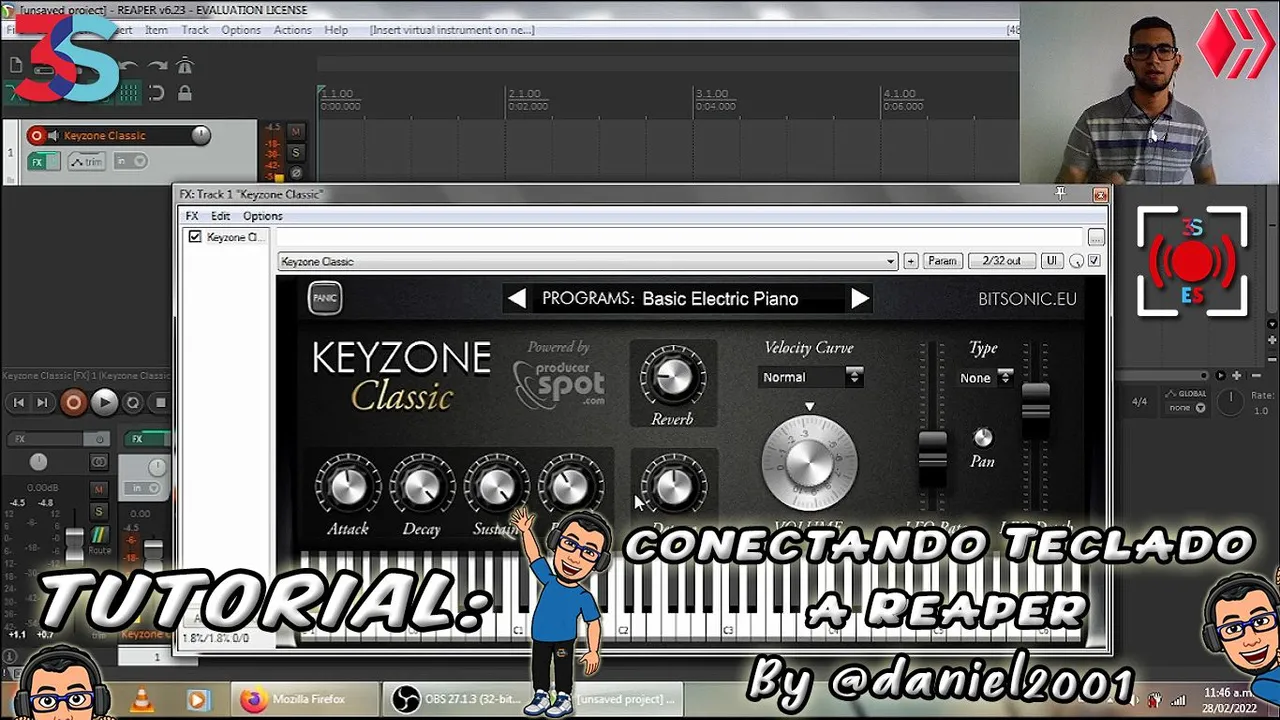This screenshot has height=720, width=1280.
Task: Click the playback Rate knob
Action: (1232, 401)
